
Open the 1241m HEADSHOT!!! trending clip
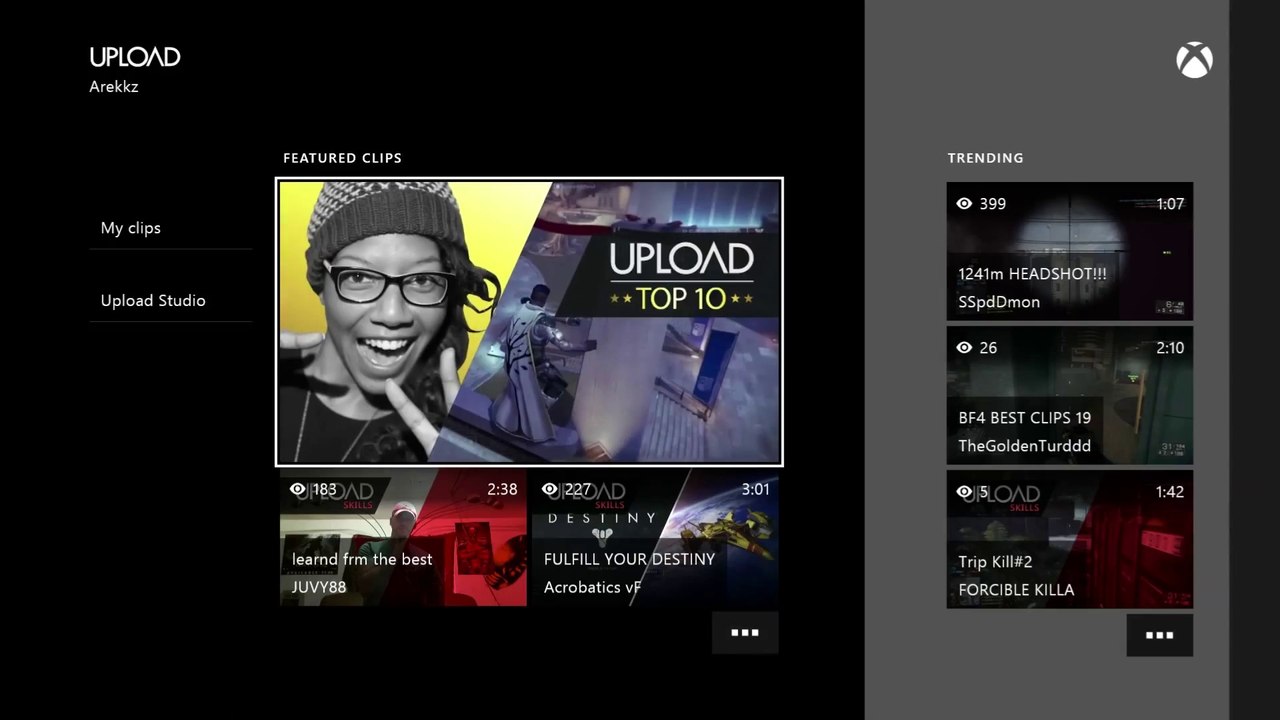pos(1070,251)
